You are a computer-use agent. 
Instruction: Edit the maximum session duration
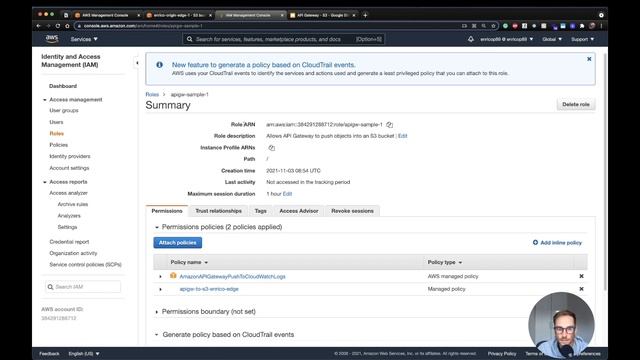287,194
